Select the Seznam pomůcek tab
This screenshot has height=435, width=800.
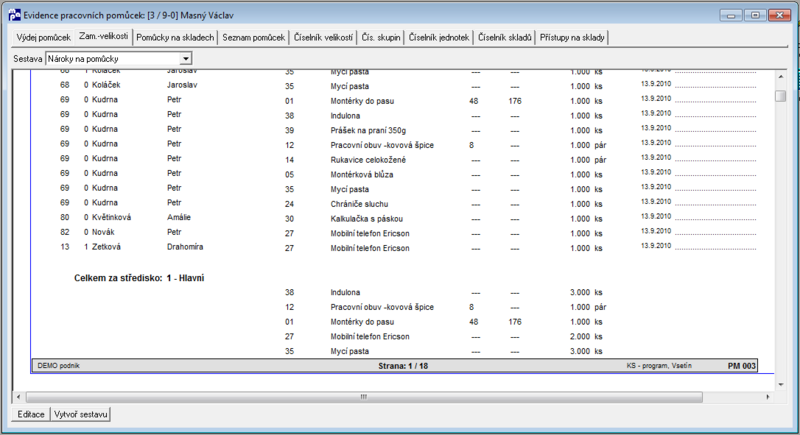point(254,38)
